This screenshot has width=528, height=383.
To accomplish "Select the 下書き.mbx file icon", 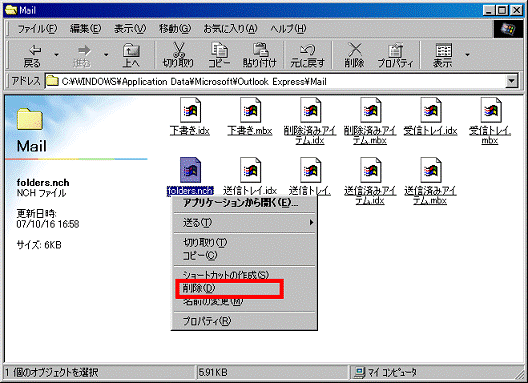I will 250,110.
